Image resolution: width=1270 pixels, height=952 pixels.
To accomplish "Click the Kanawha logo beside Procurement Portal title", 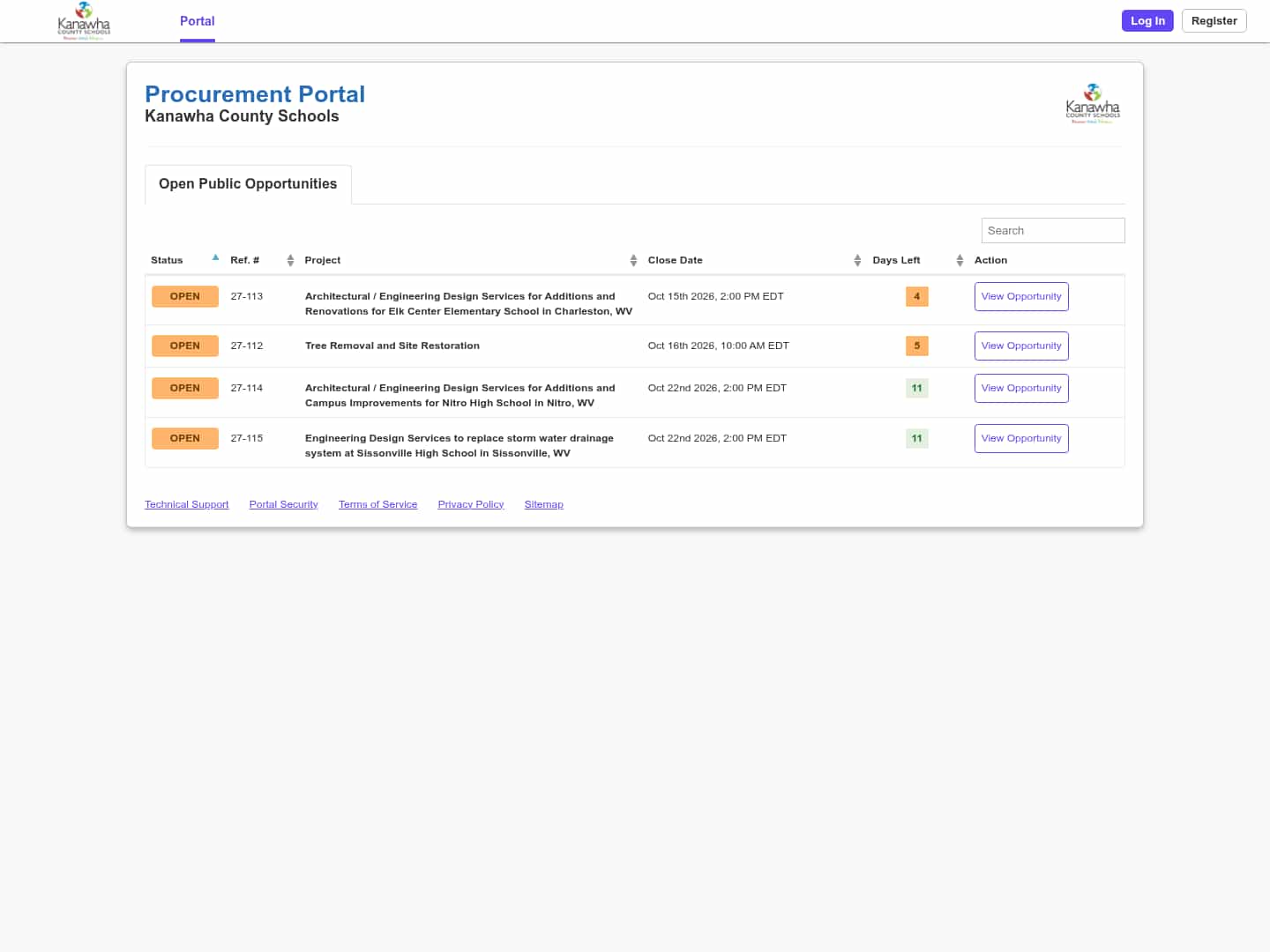I will tap(1093, 104).
